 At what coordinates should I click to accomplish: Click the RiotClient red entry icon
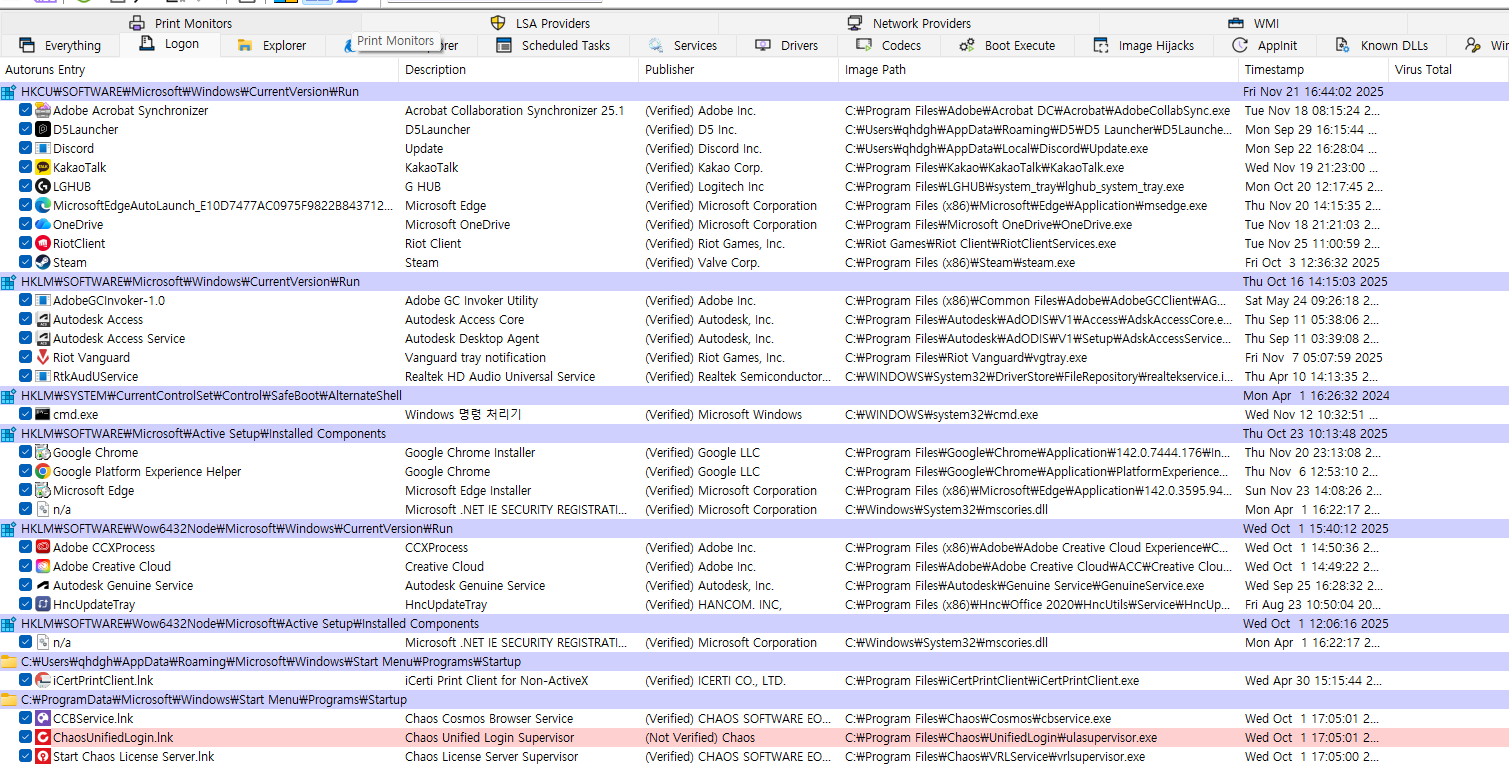(43, 243)
